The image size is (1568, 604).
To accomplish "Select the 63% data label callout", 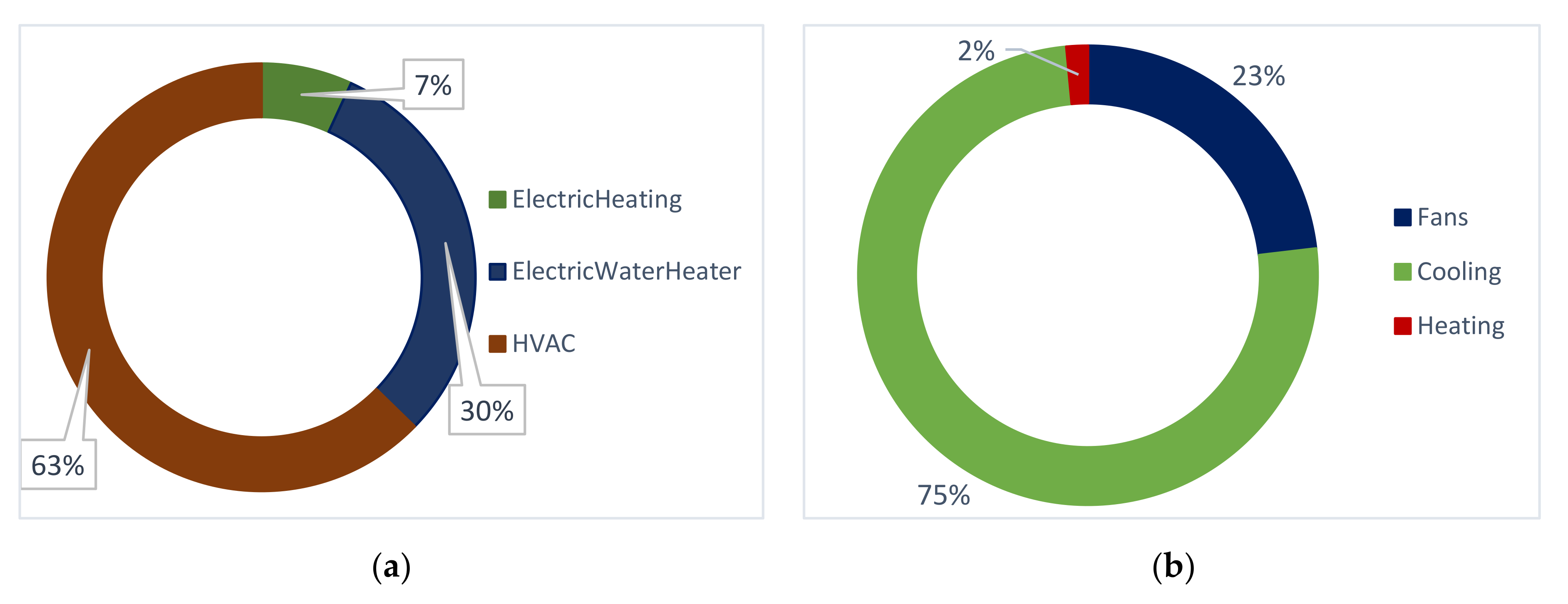I will (x=58, y=465).
